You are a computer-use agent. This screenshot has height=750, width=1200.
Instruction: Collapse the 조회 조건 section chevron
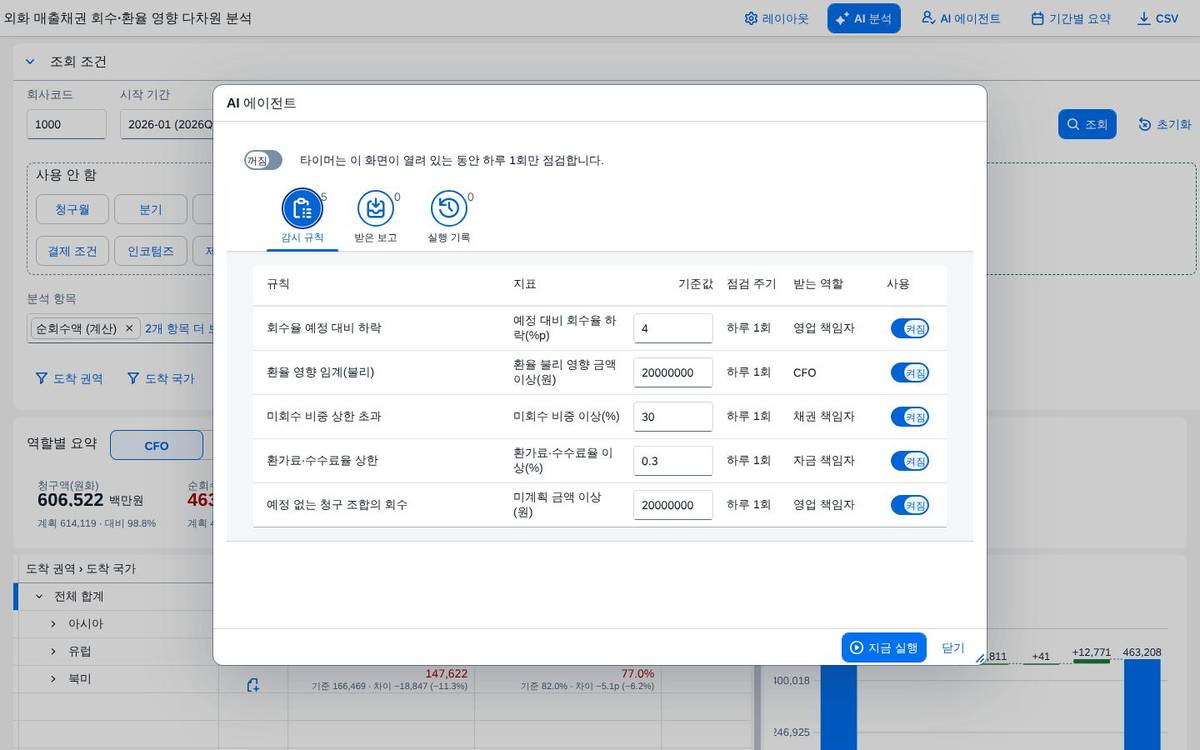click(x=30, y=62)
